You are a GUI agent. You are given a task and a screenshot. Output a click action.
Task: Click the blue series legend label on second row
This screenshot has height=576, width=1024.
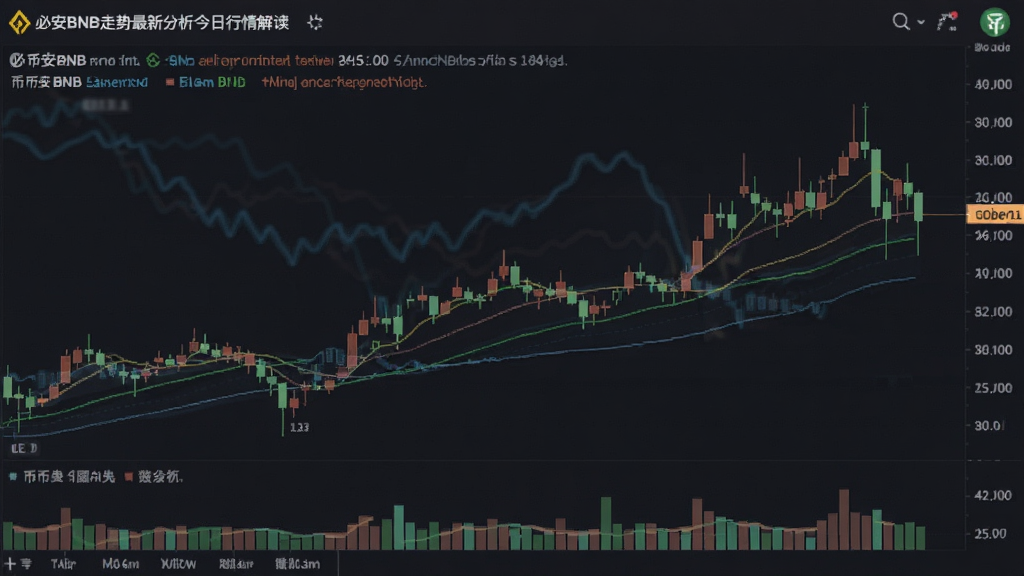click(x=117, y=82)
